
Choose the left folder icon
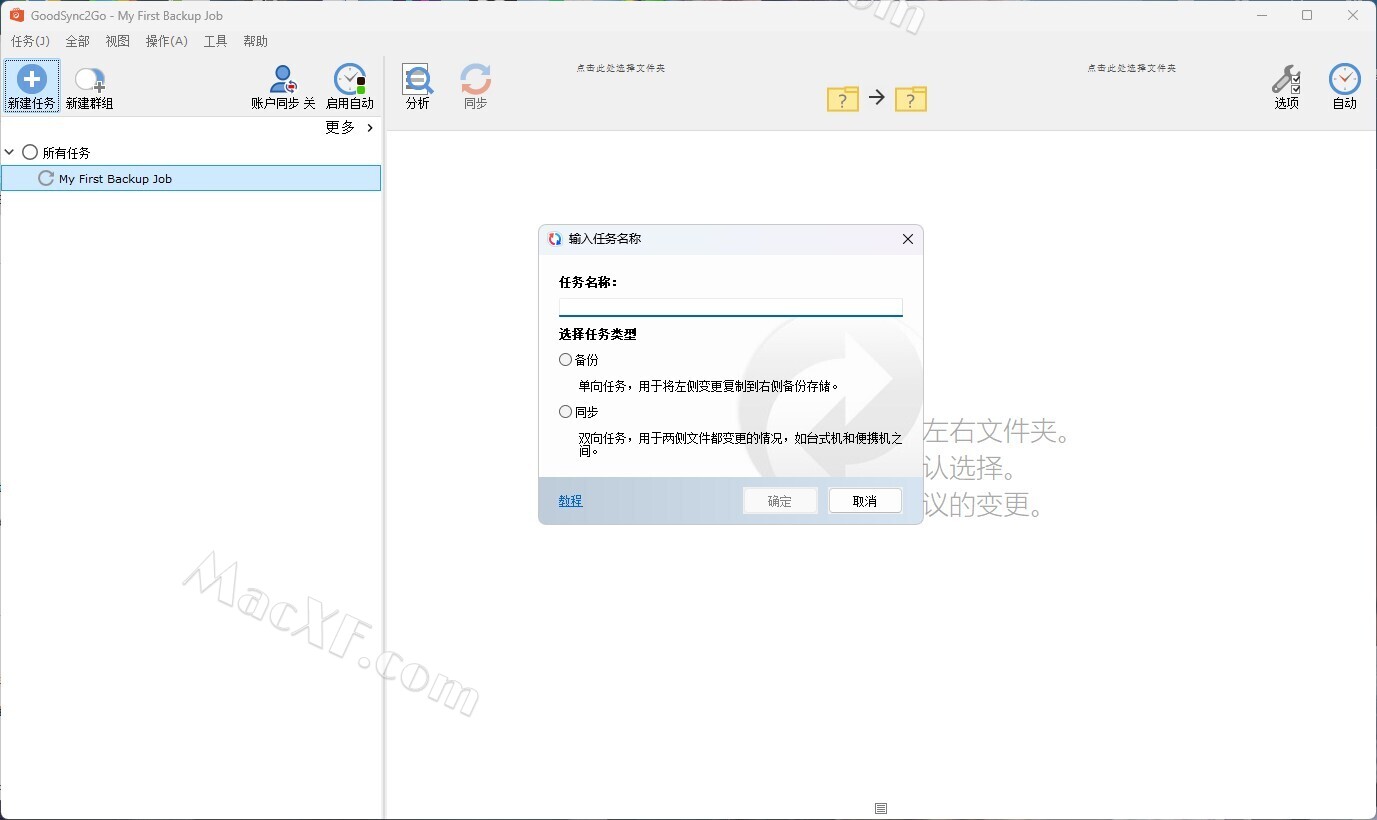pos(843,98)
